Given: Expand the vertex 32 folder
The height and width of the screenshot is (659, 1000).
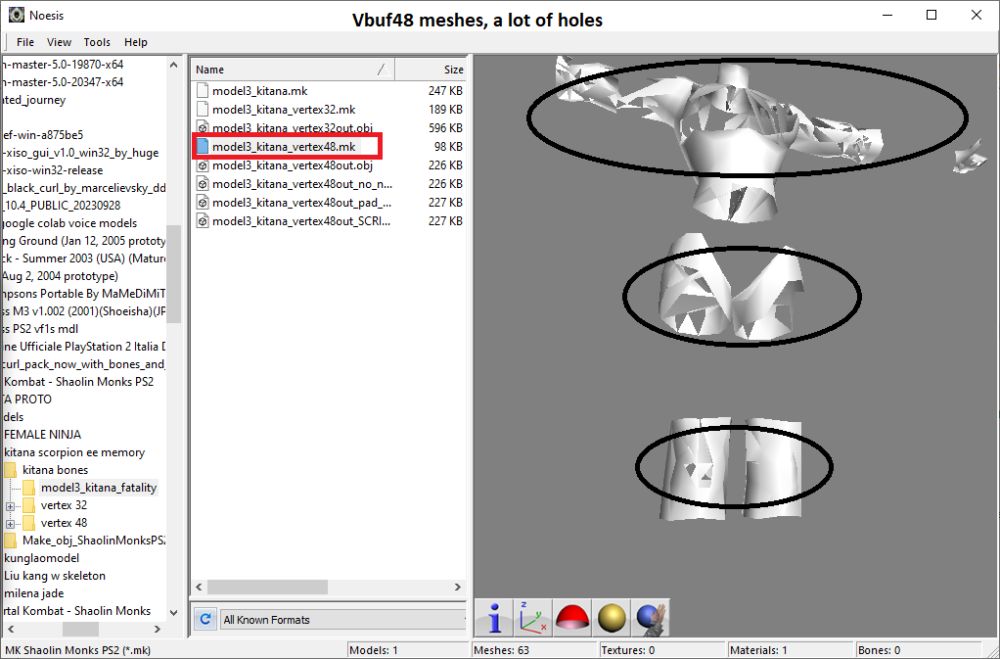Looking at the screenshot, I should coord(11,506).
